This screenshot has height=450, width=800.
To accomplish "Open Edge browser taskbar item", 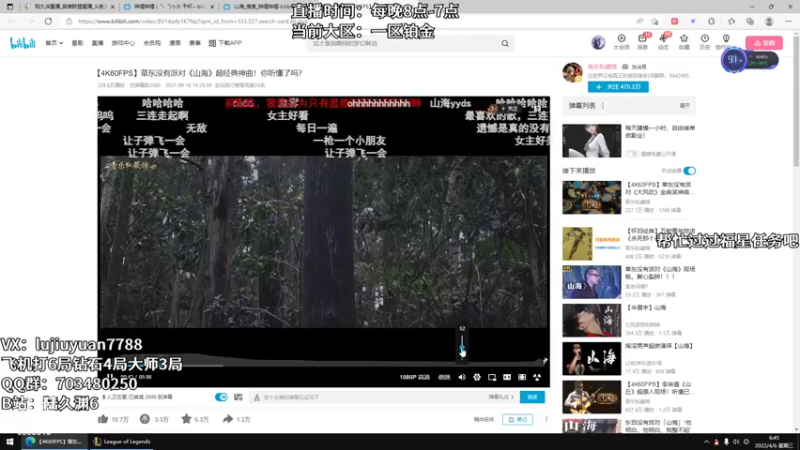I will [54, 442].
